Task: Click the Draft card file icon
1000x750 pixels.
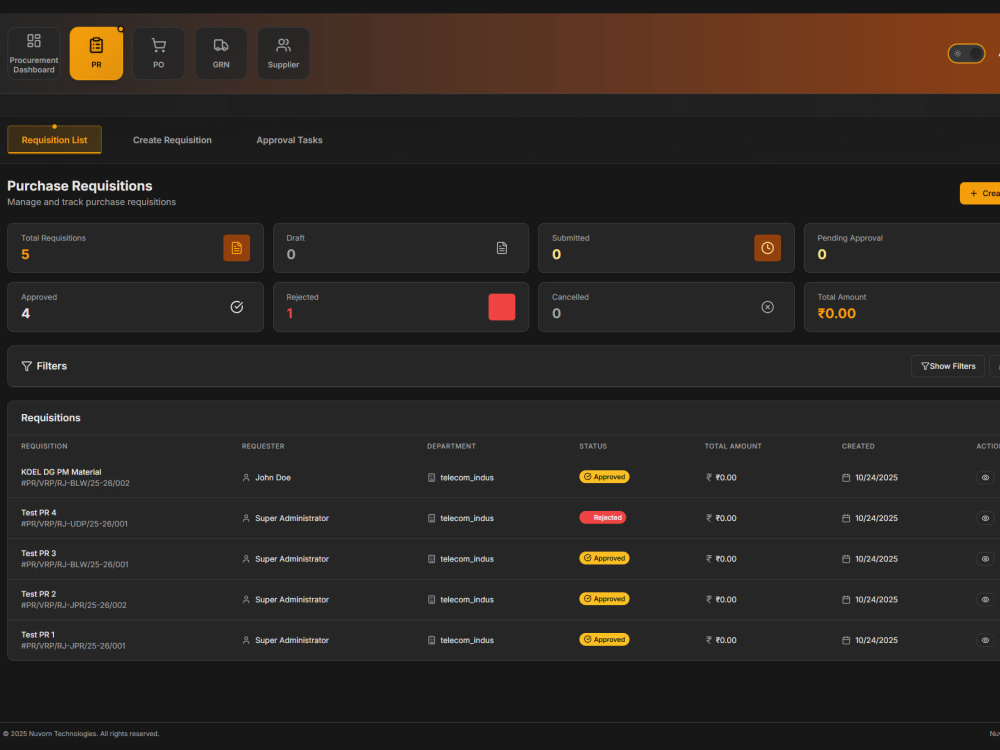Action: (502, 248)
